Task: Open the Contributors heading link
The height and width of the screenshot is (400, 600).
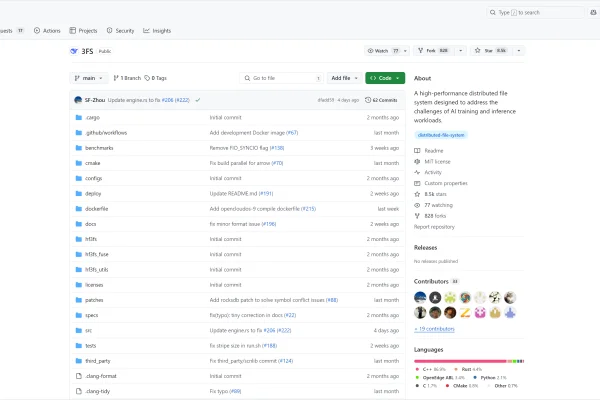Action: click(431, 281)
